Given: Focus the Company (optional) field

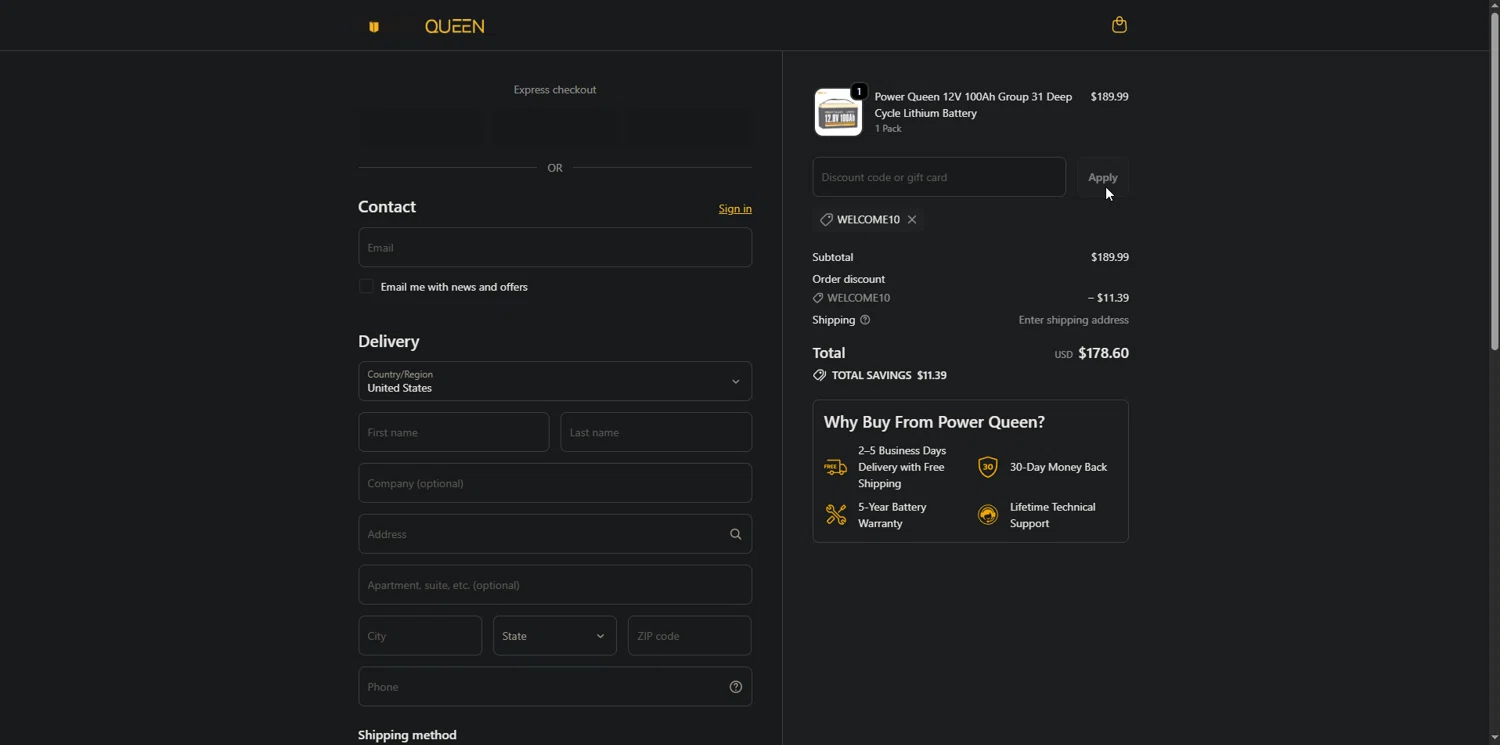Looking at the screenshot, I should [555, 483].
